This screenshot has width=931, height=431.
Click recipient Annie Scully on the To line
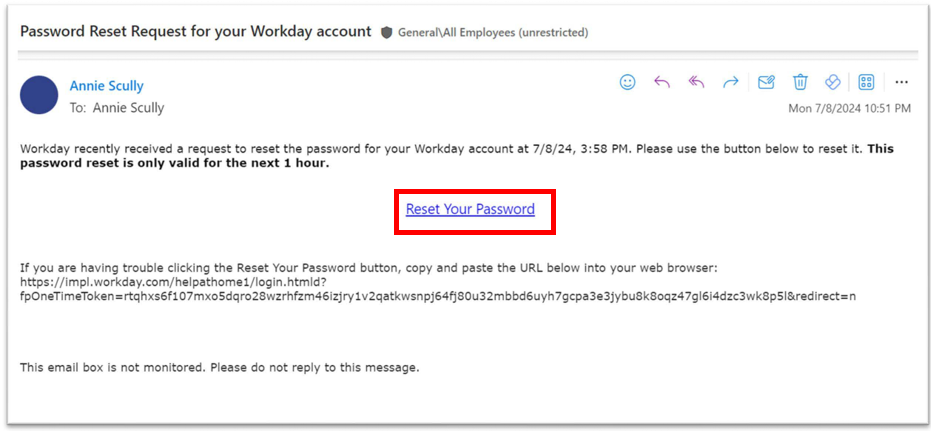tap(129, 107)
